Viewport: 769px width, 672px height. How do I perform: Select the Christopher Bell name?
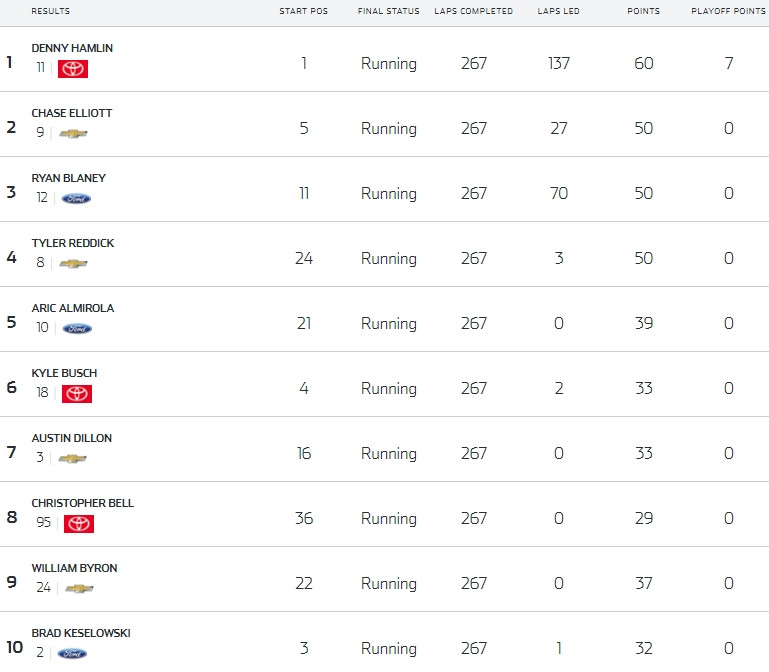click(x=82, y=503)
